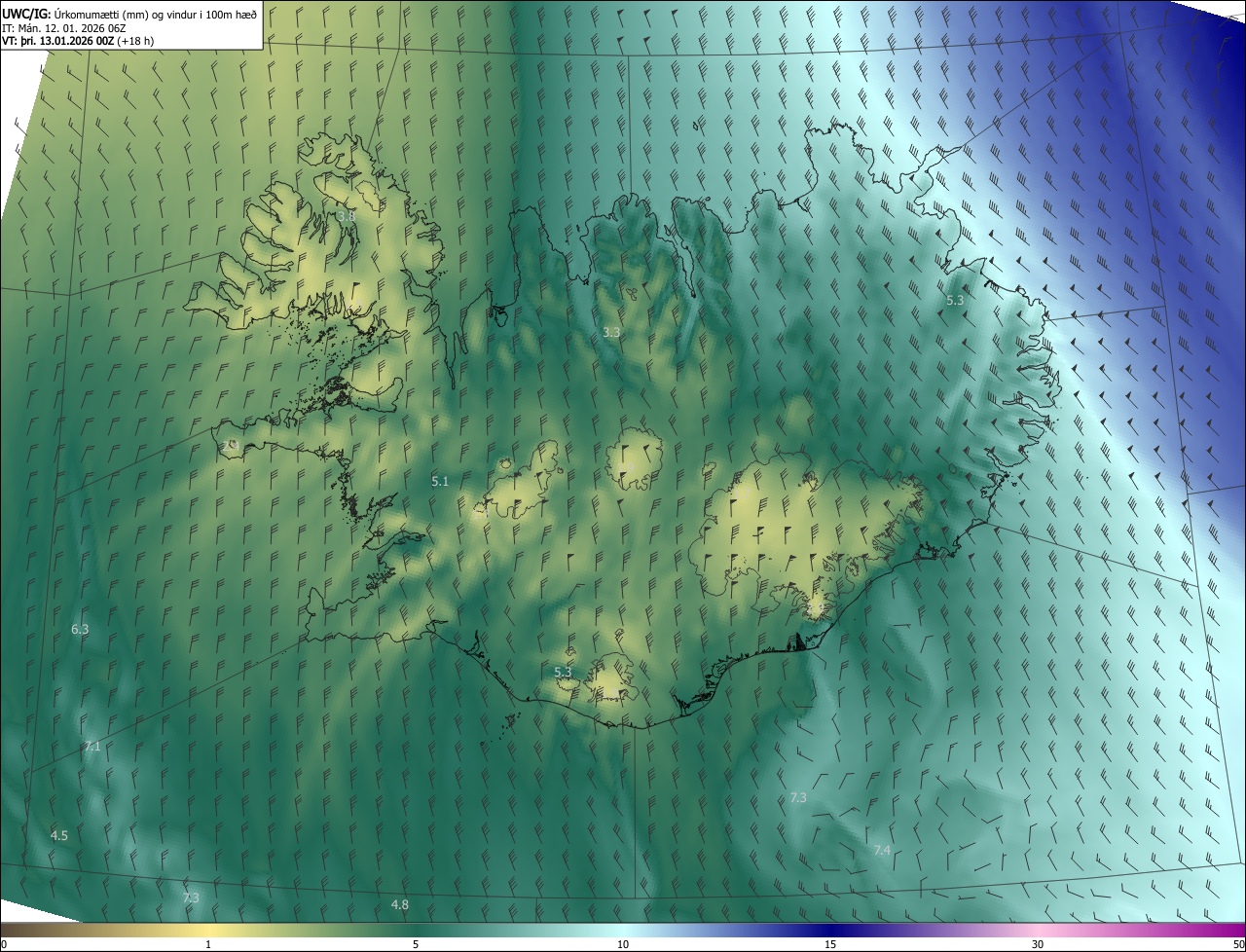Click the 'IT: Mán. 12. 01. 2026 06Z' line
The width and height of the screenshot is (1246, 952).
(66, 28)
